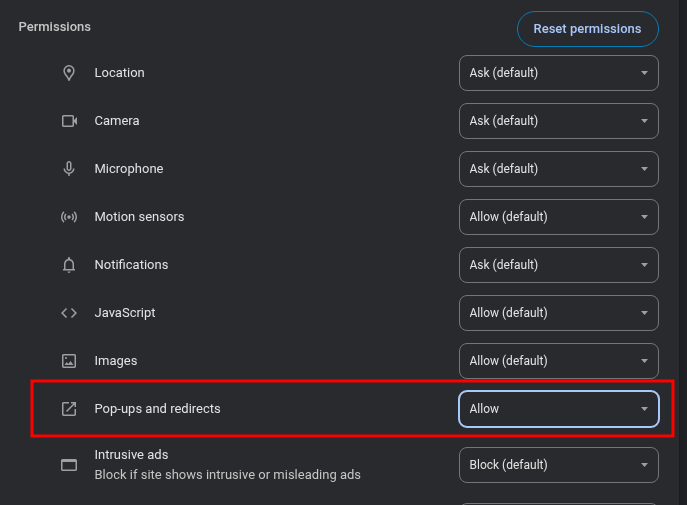Open the Notifications permission dropdown
The image size is (687, 505).
558,265
